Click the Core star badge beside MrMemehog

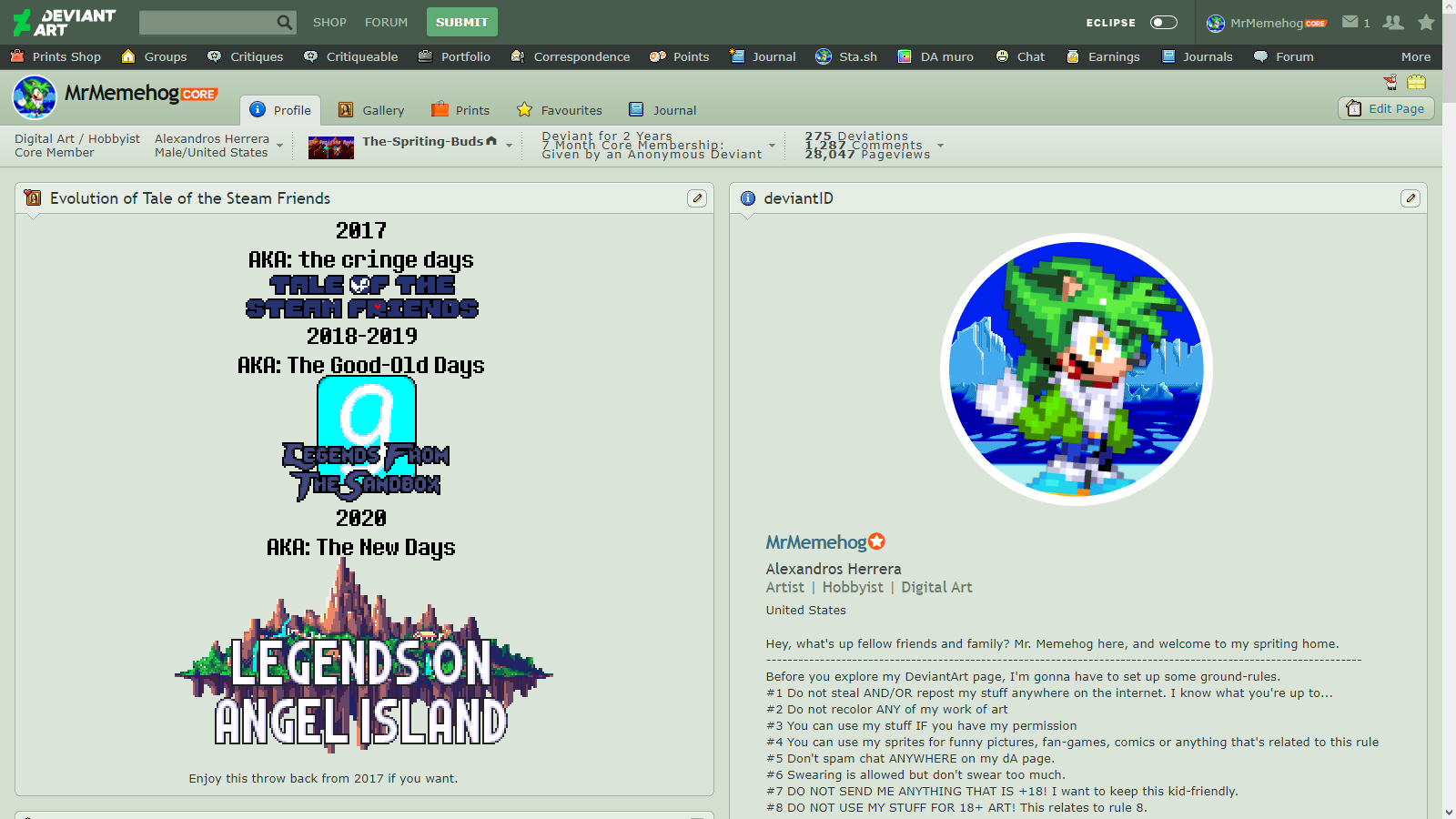coord(876,541)
